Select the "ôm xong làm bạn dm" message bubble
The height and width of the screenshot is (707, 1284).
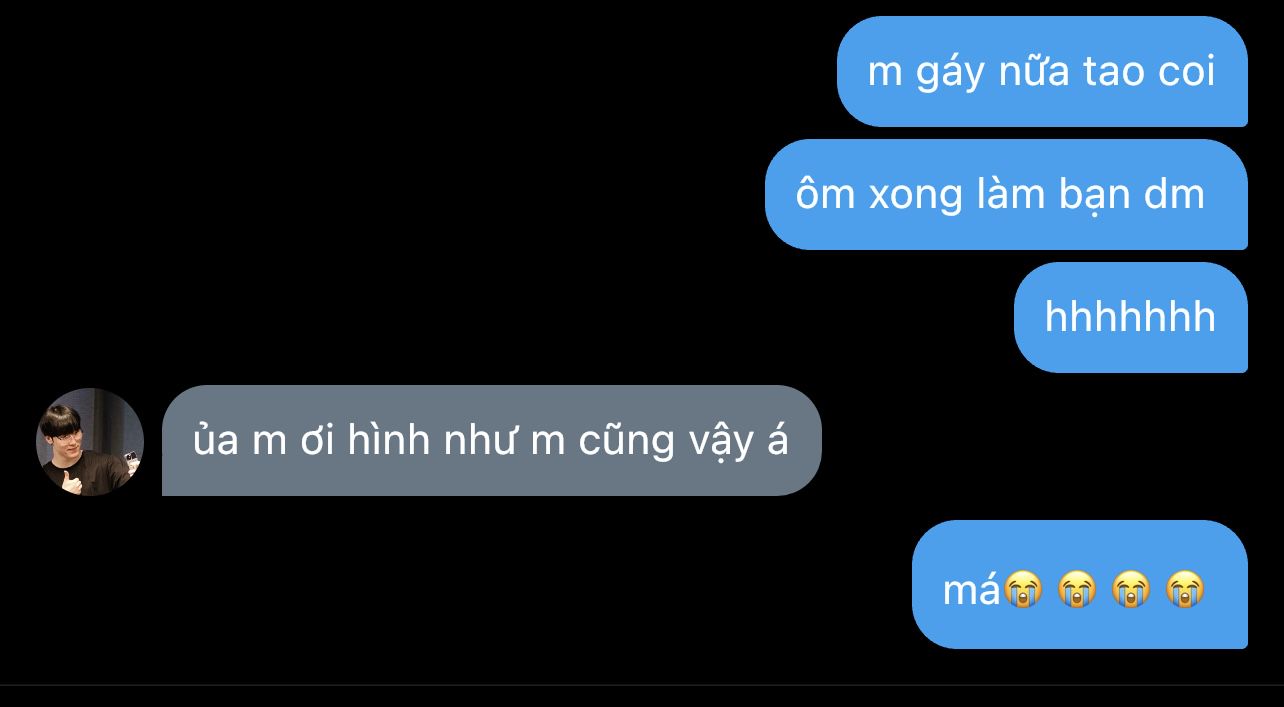(1006, 195)
